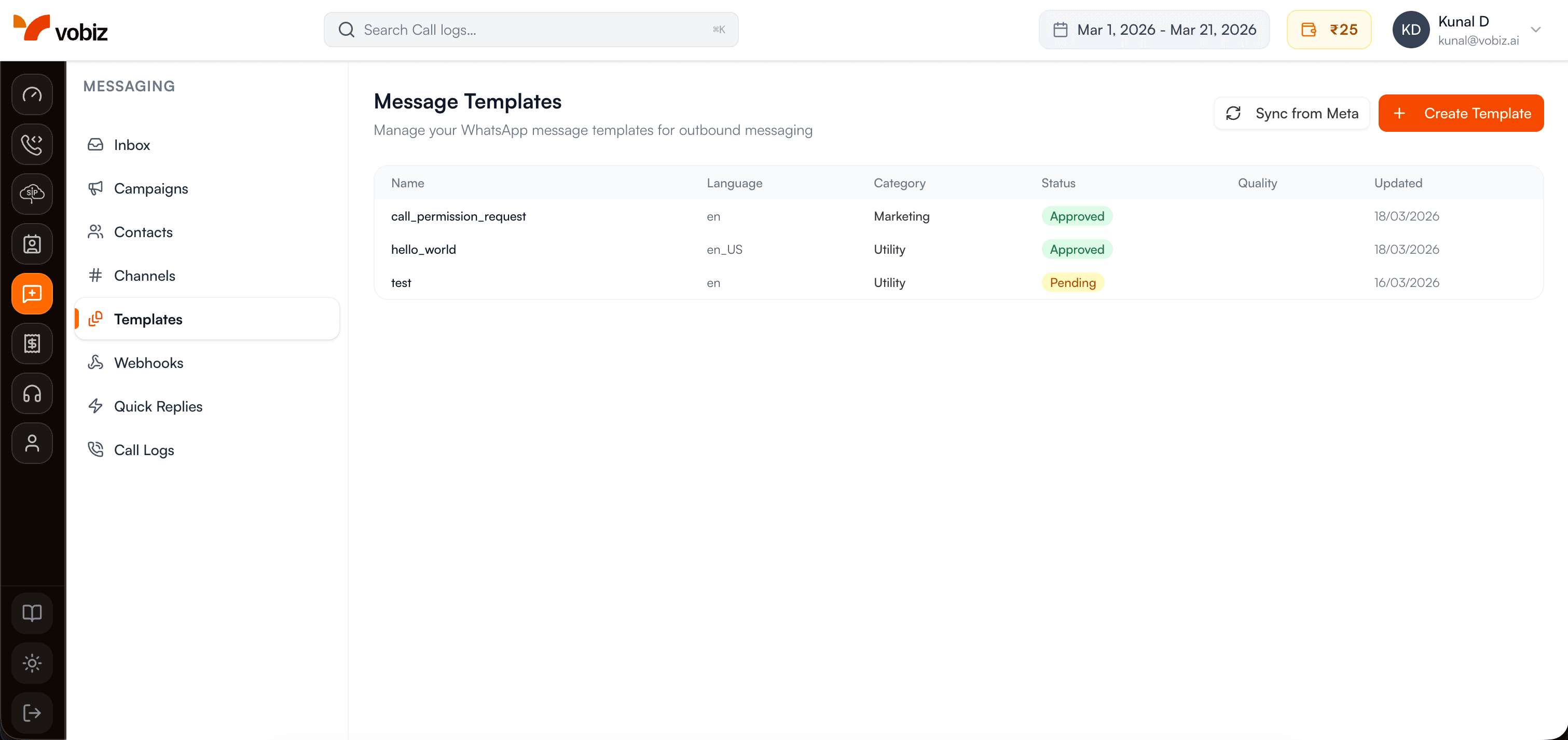Open the billing receipt icon
The height and width of the screenshot is (740, 1568).
[32, 343]
